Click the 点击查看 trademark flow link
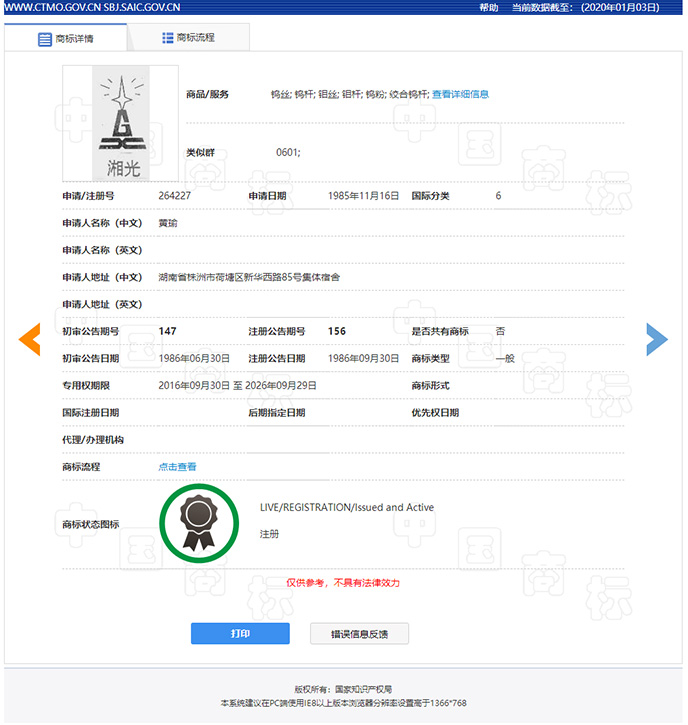The image size is (688, 725). click(177, 467)
